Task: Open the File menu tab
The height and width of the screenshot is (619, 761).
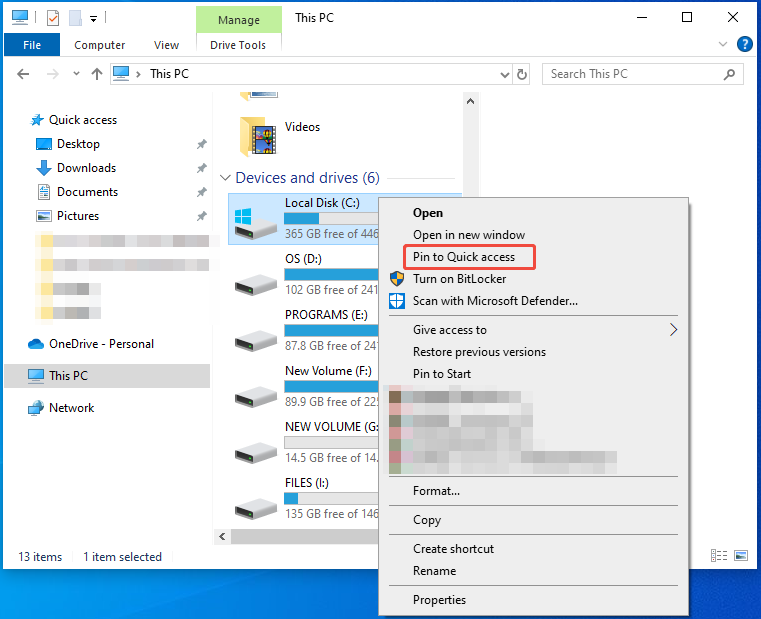Action: [32, 45]
